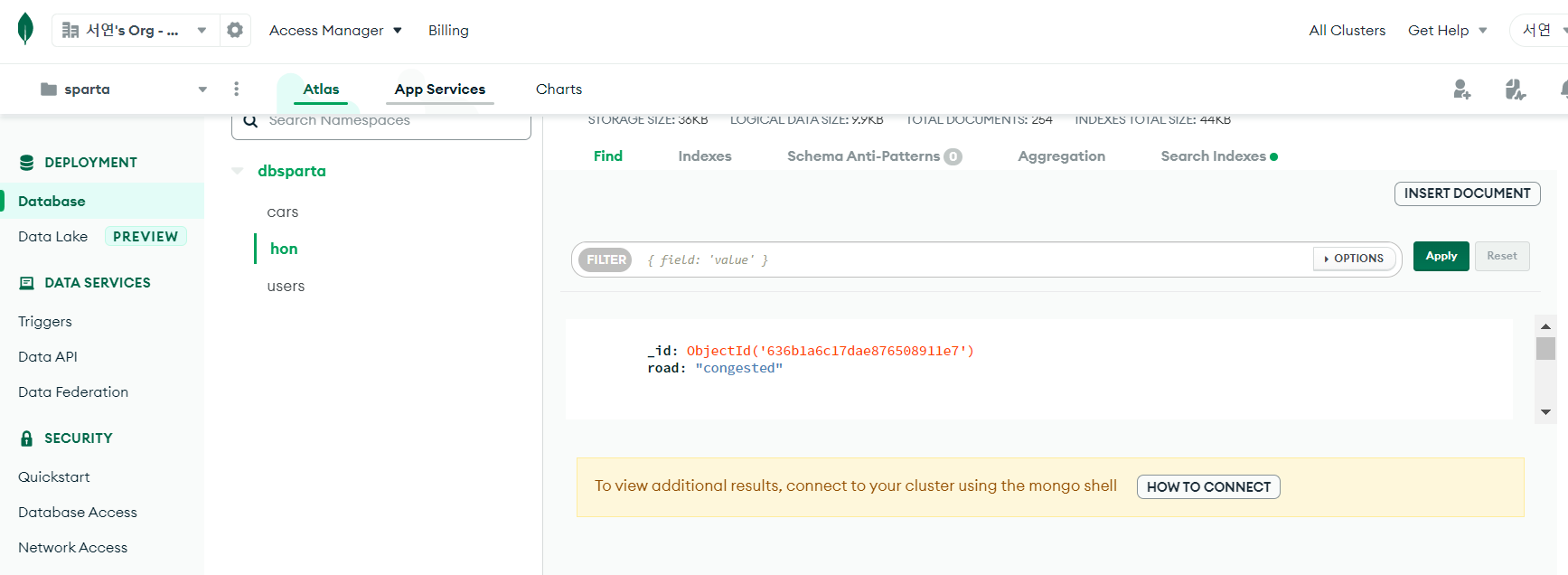Open All Clusters link
This screenshot has width=1568, height=575.
(1347, 30)
